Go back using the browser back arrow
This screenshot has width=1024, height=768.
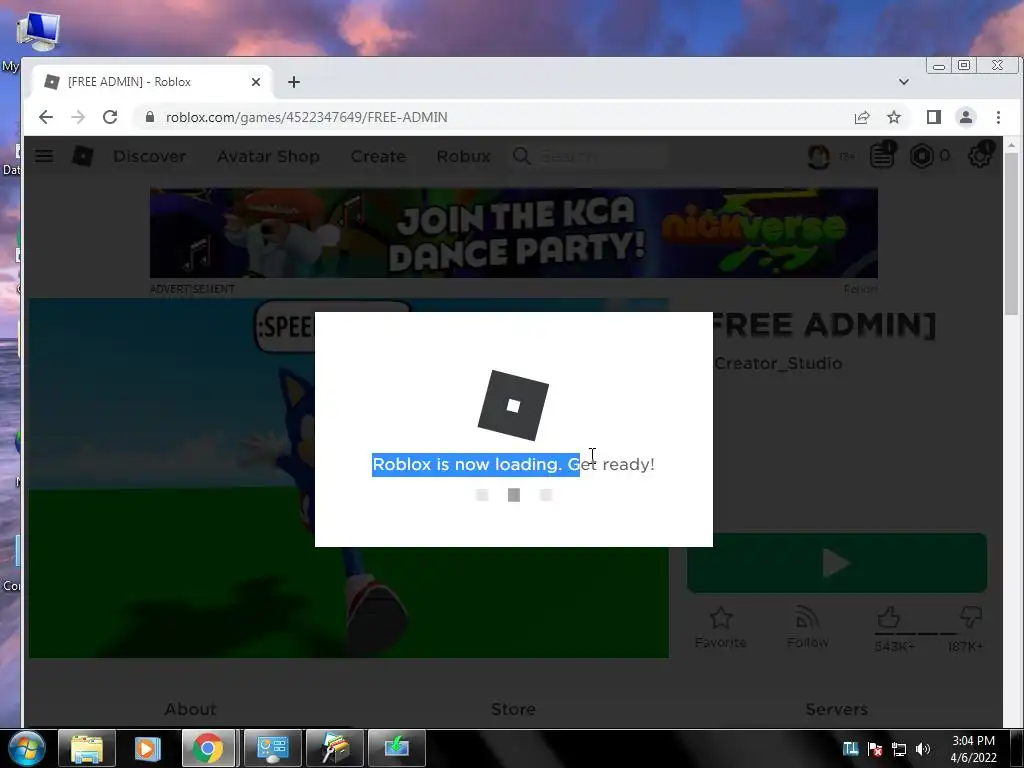coord(46,117)
